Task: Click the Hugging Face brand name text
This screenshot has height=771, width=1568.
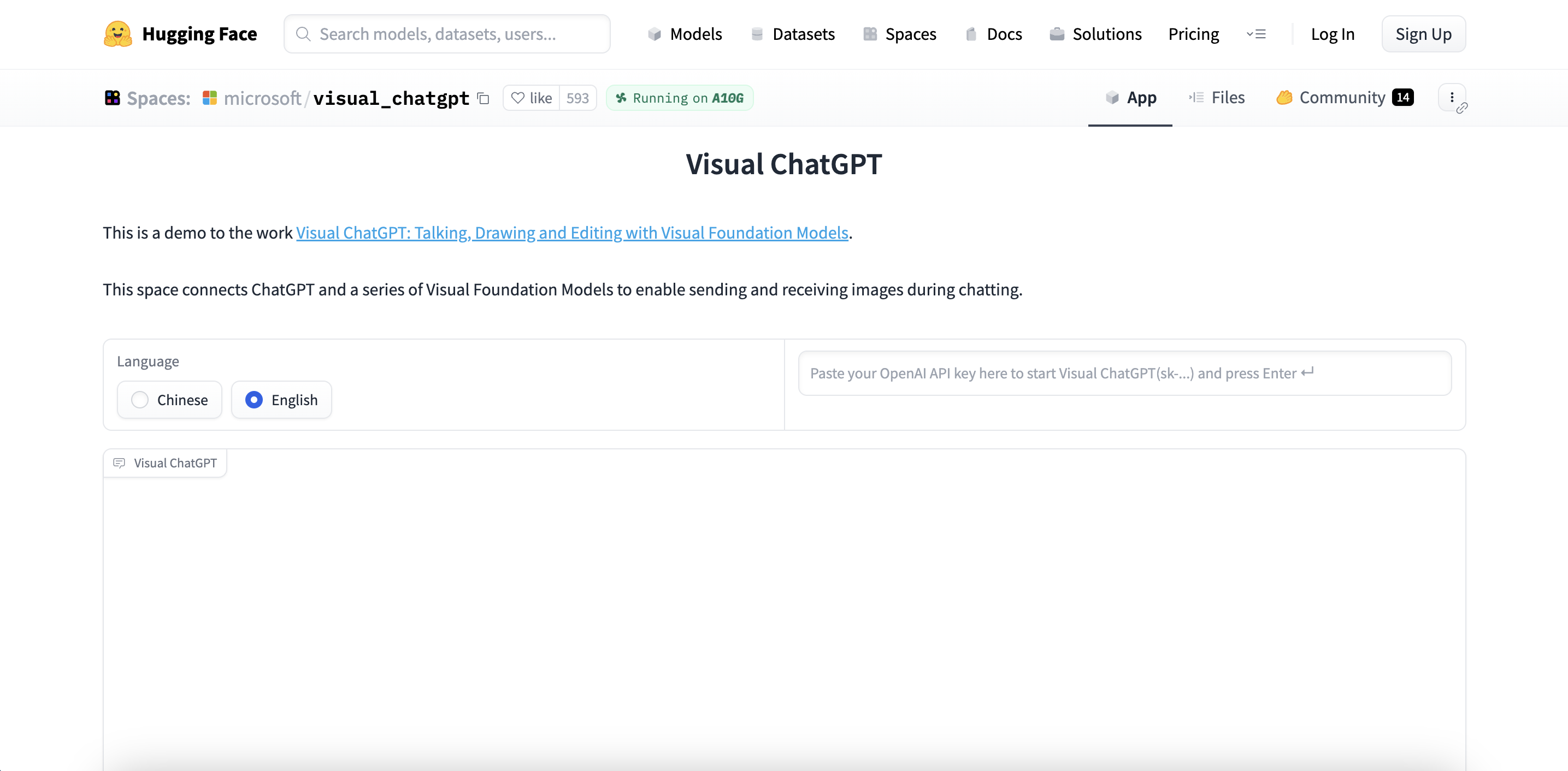Action: [x=199, y=34]
